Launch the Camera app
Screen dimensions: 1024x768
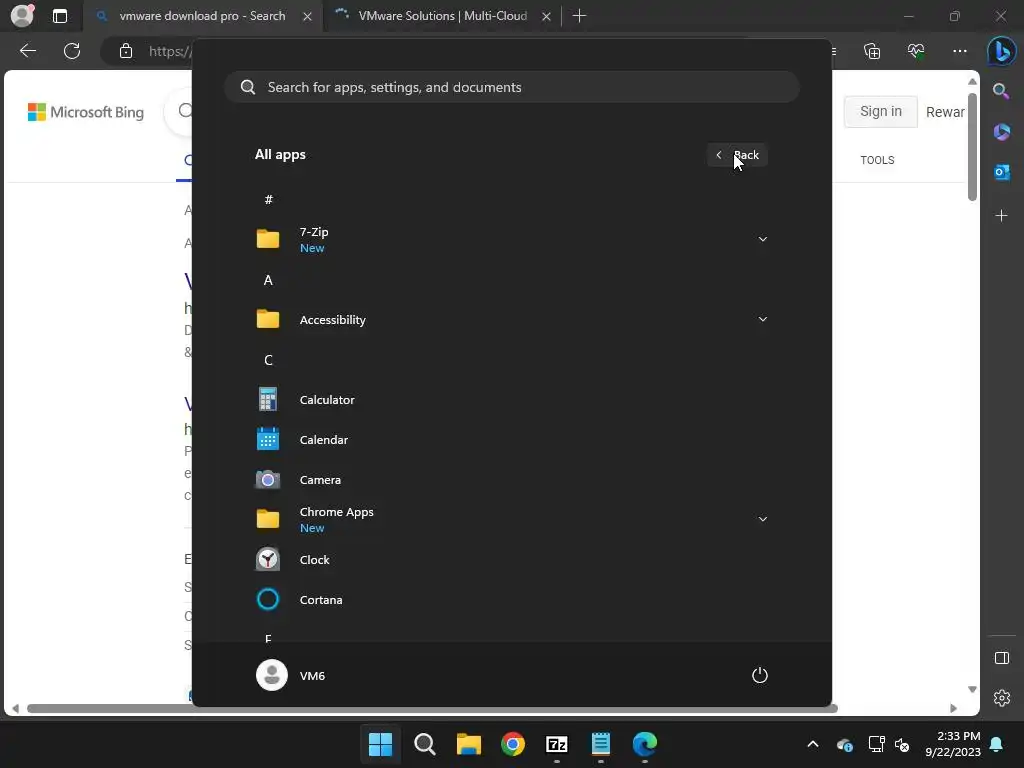[511, 479]
